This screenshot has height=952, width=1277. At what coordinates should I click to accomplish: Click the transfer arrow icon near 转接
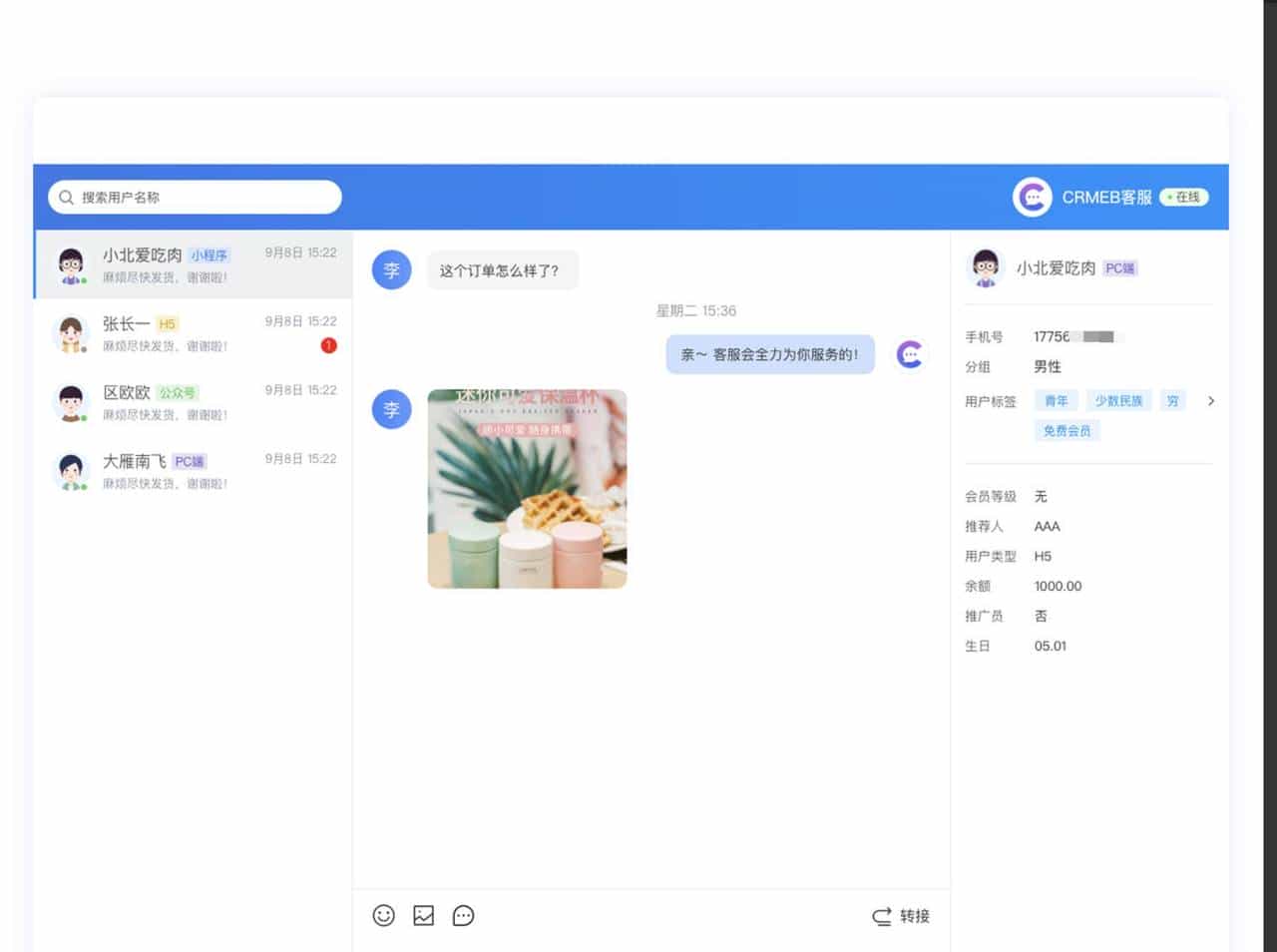(879, 915)
